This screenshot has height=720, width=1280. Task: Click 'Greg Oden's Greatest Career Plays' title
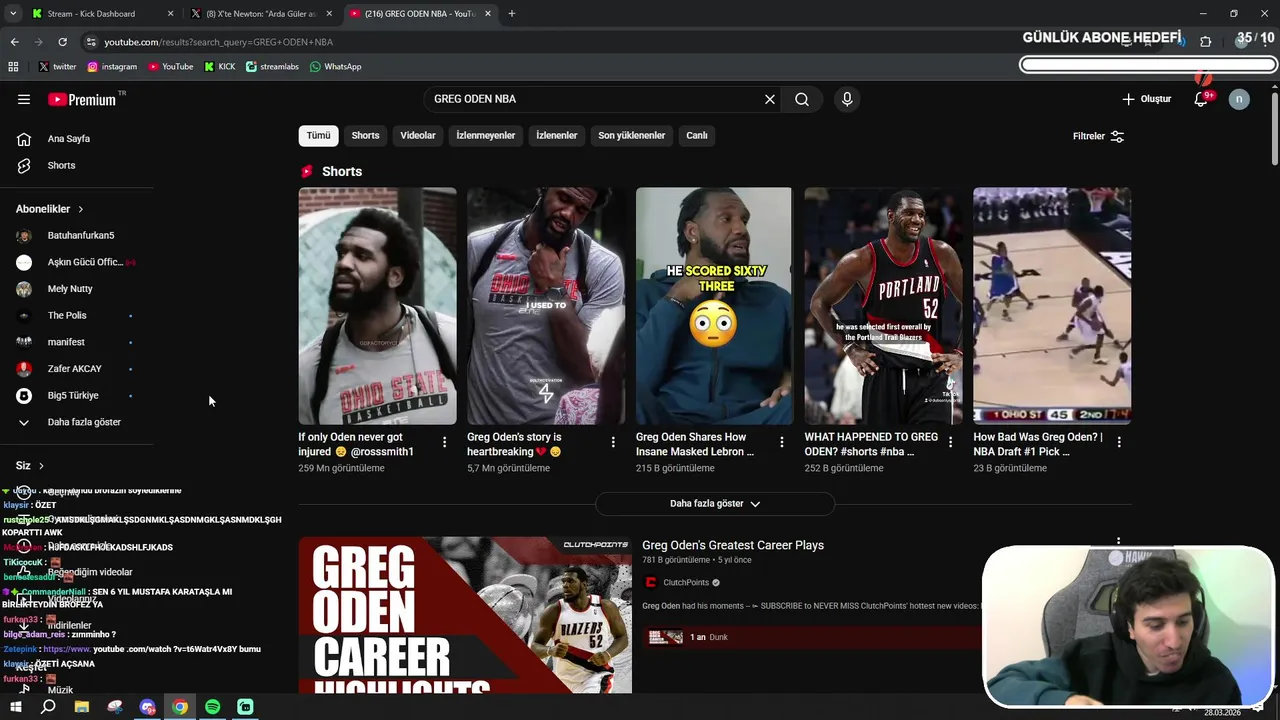[x=733, y=545]
